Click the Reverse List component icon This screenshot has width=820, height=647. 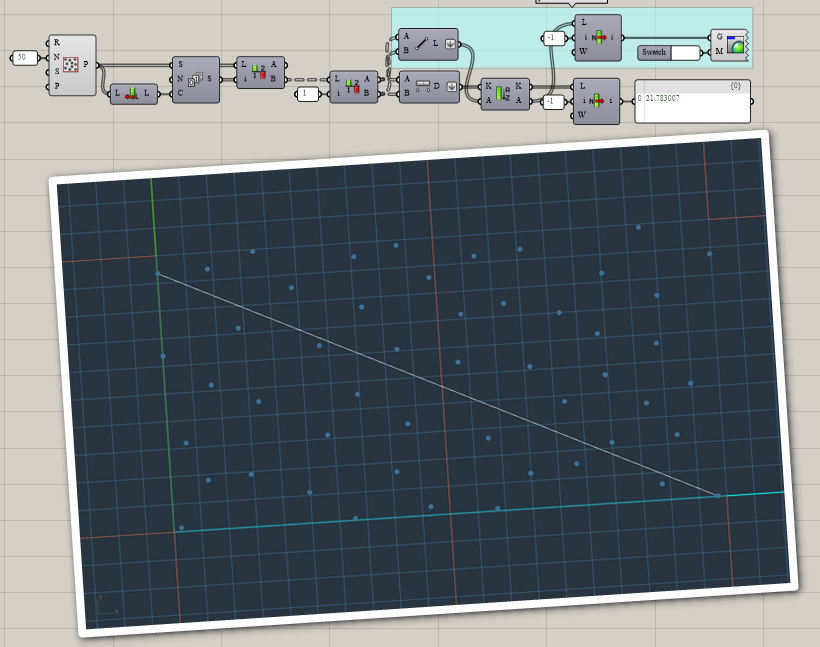pyautogui.click(x=132, y=94)
